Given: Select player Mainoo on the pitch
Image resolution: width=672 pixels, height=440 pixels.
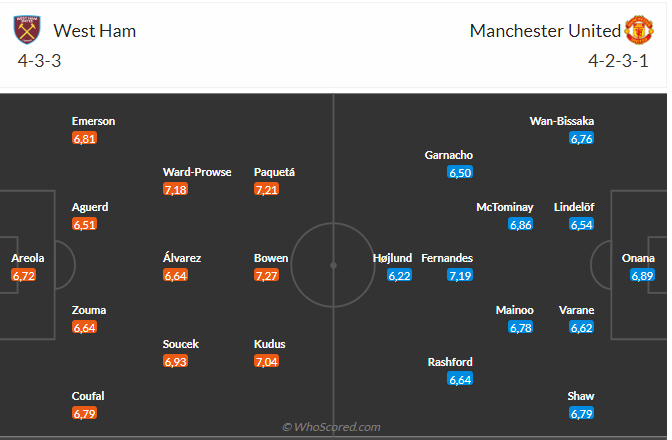Looking at the screenshot, I should pos(515,310).
